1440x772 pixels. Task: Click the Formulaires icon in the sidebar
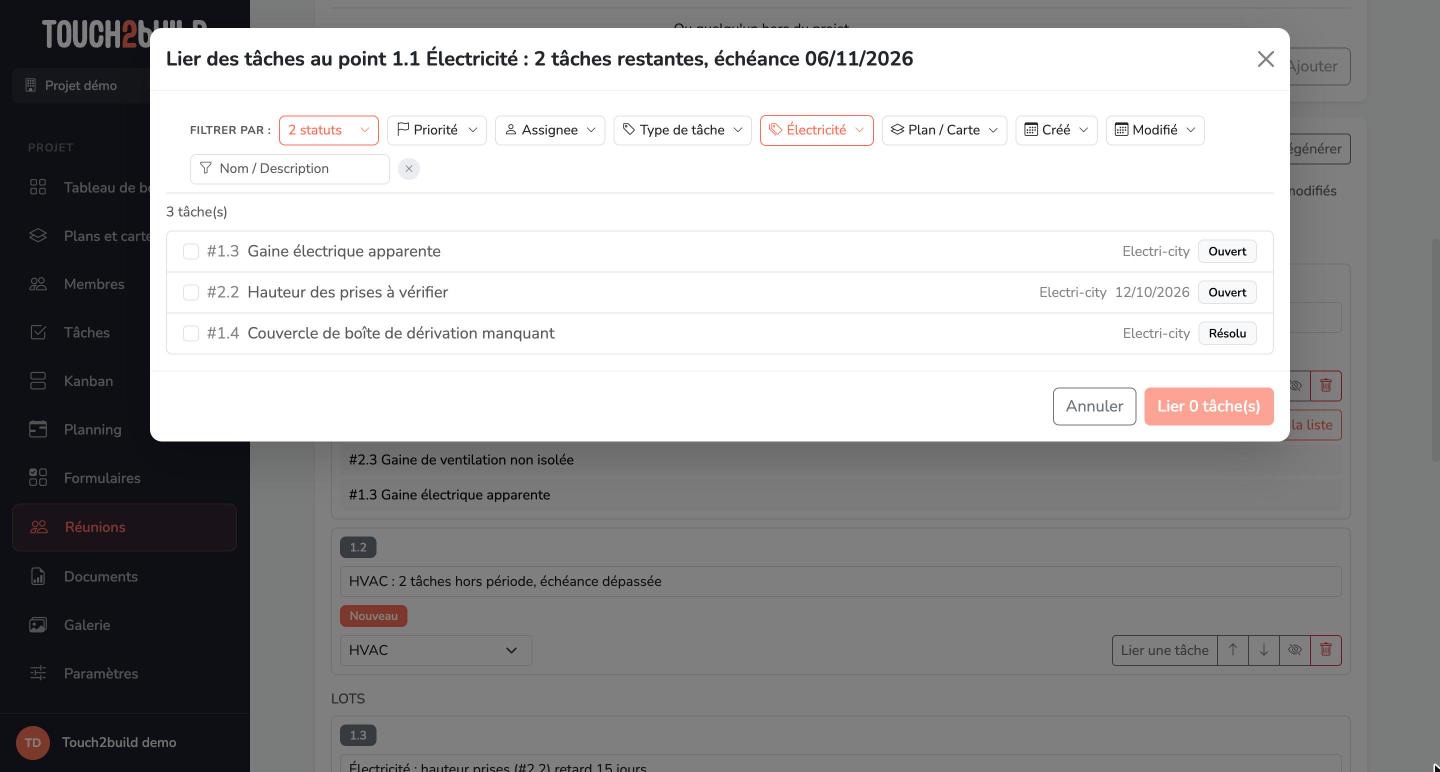point(38,478)
